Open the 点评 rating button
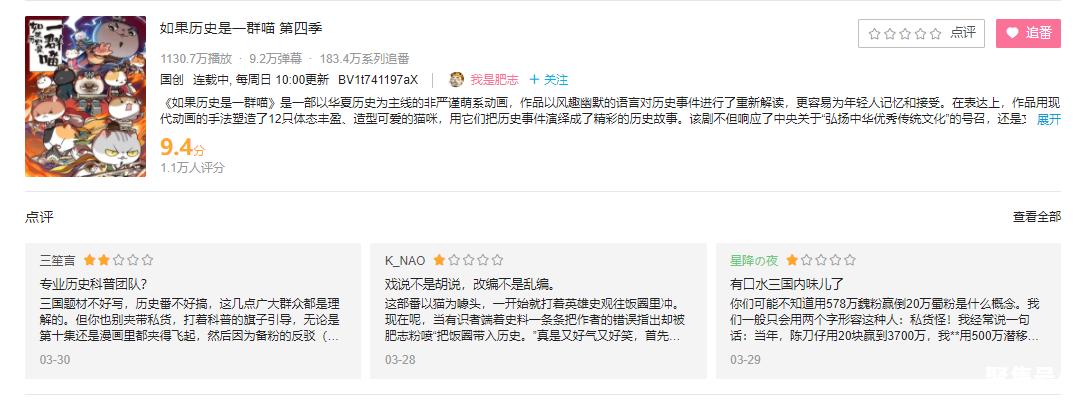1079x410 pixels. 921,33
